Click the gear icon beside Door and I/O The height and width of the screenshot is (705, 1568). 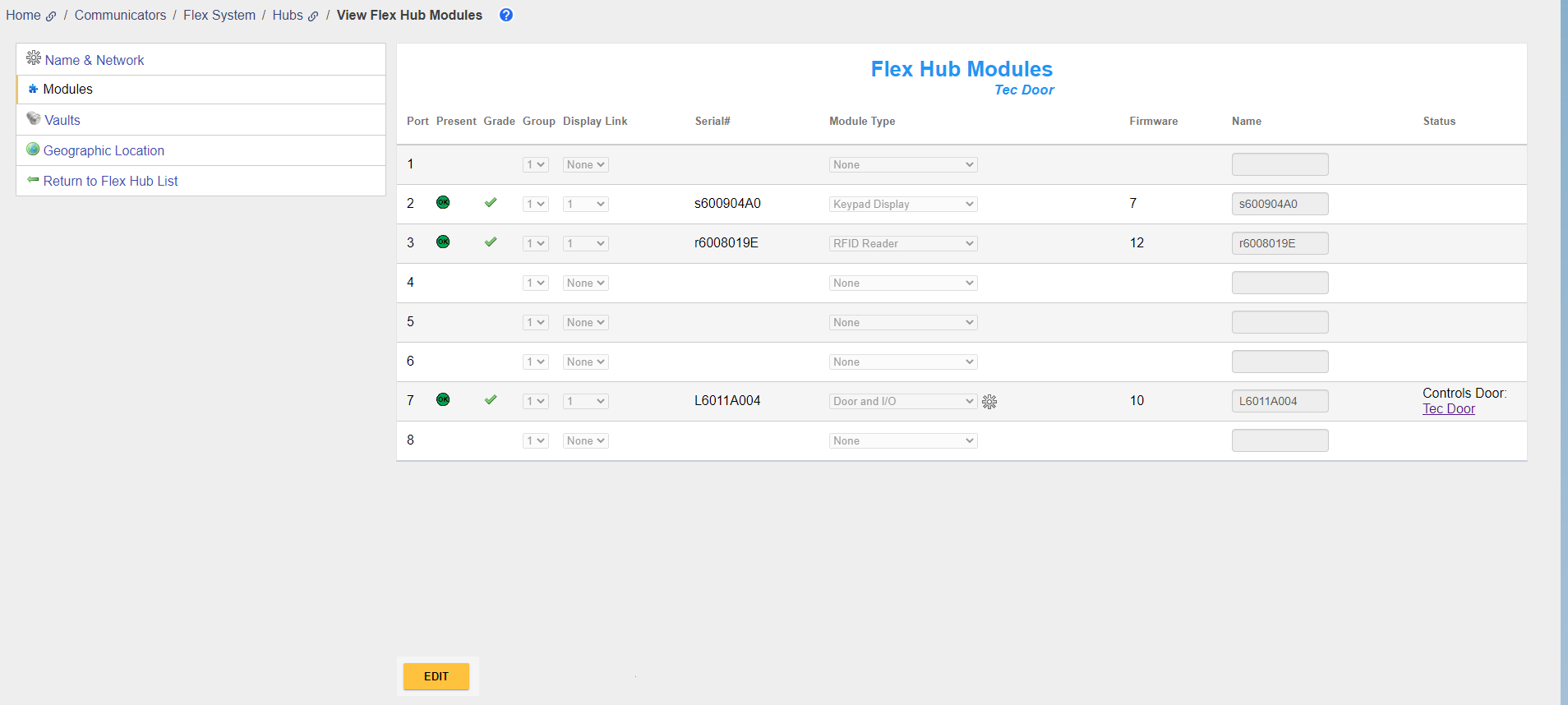[x=989, y=402]
